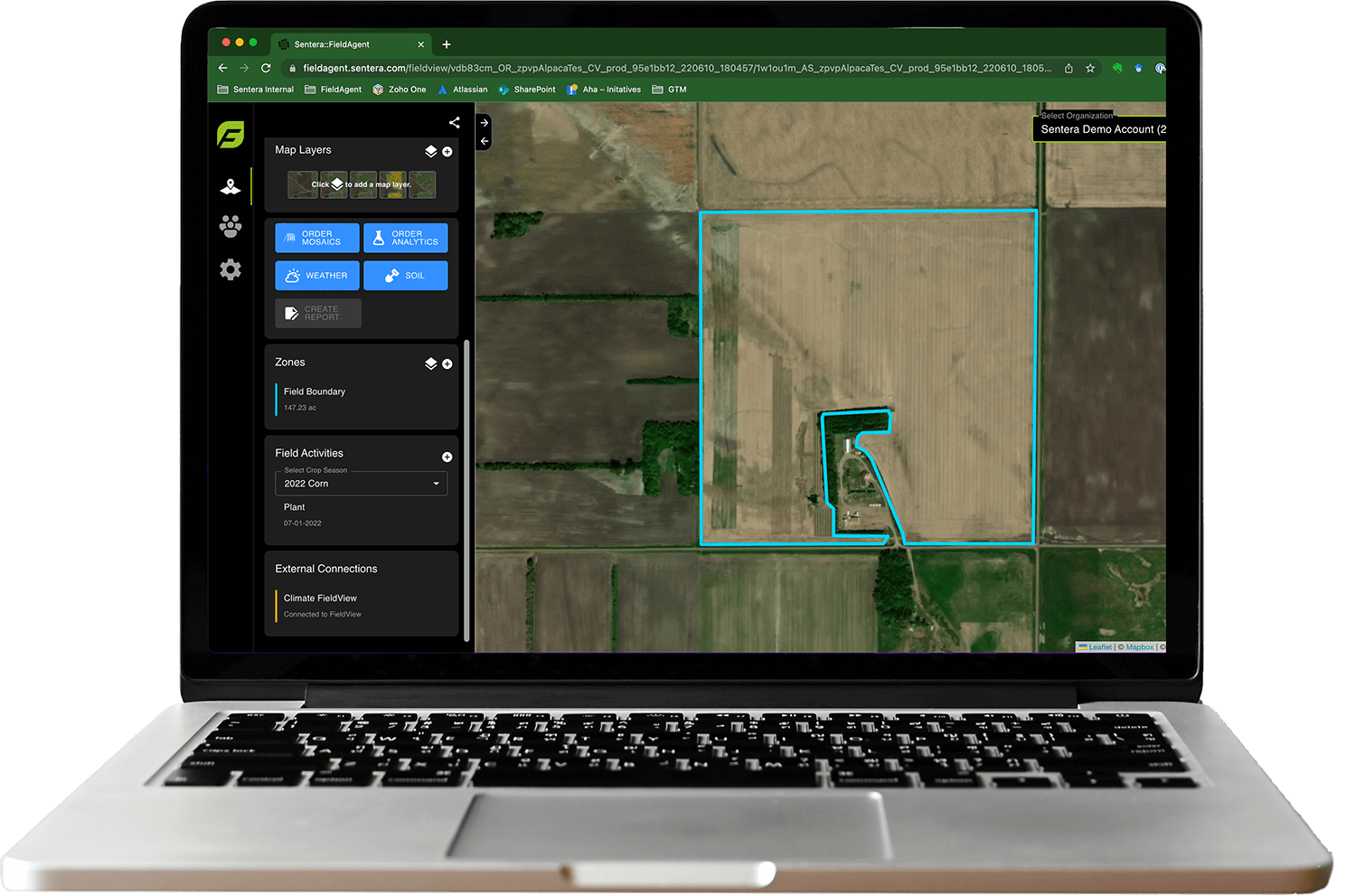1356x896 pixels.
Task: Go forward in the browser
Action: [x=244, y=68]
